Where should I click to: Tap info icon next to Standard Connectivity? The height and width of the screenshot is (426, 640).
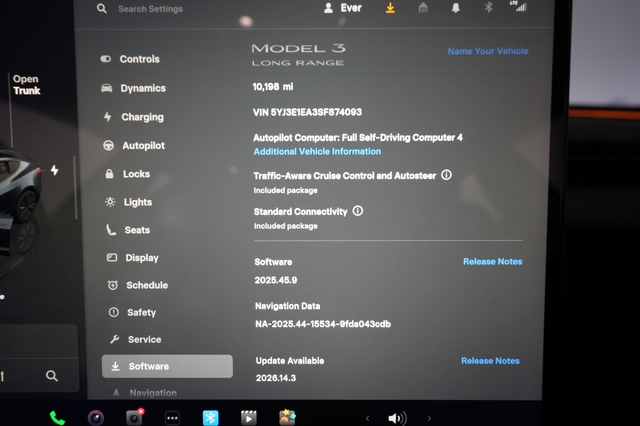pyautogui.click(x=358, y=211)
